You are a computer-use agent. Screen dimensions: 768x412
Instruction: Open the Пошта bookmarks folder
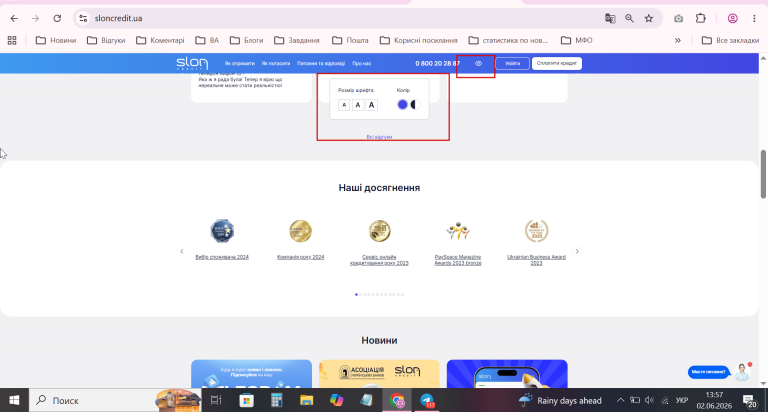click(x=350, y=40)
